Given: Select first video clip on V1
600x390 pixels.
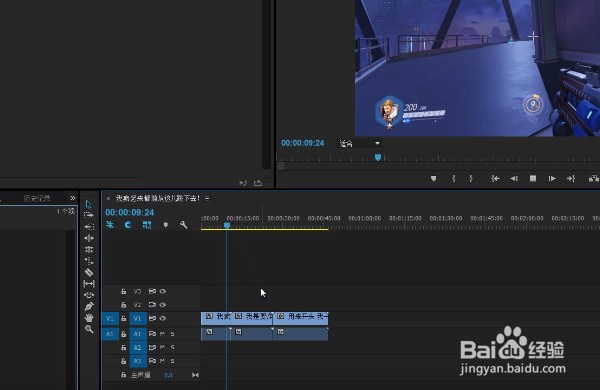Looking at the screenshot, I should pos(215,318).
